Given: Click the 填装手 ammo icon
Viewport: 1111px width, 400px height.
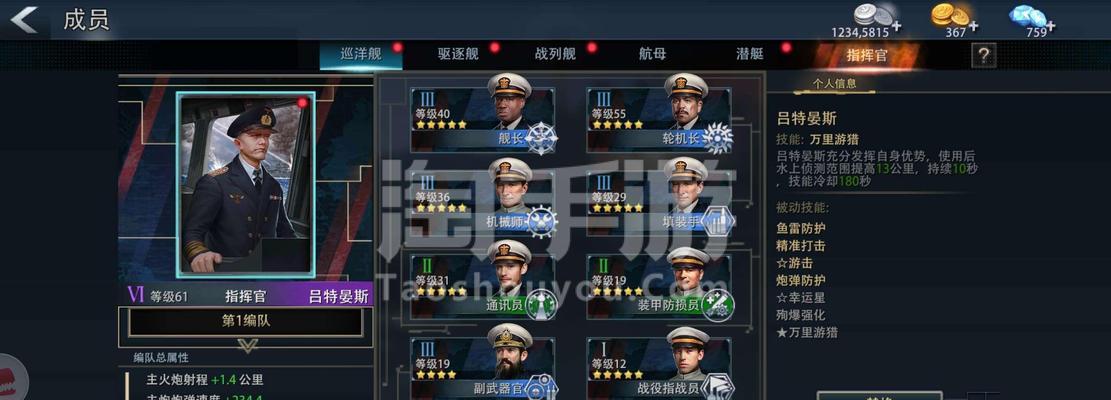Looking at the screenshot, I should [x=717, y=222].
